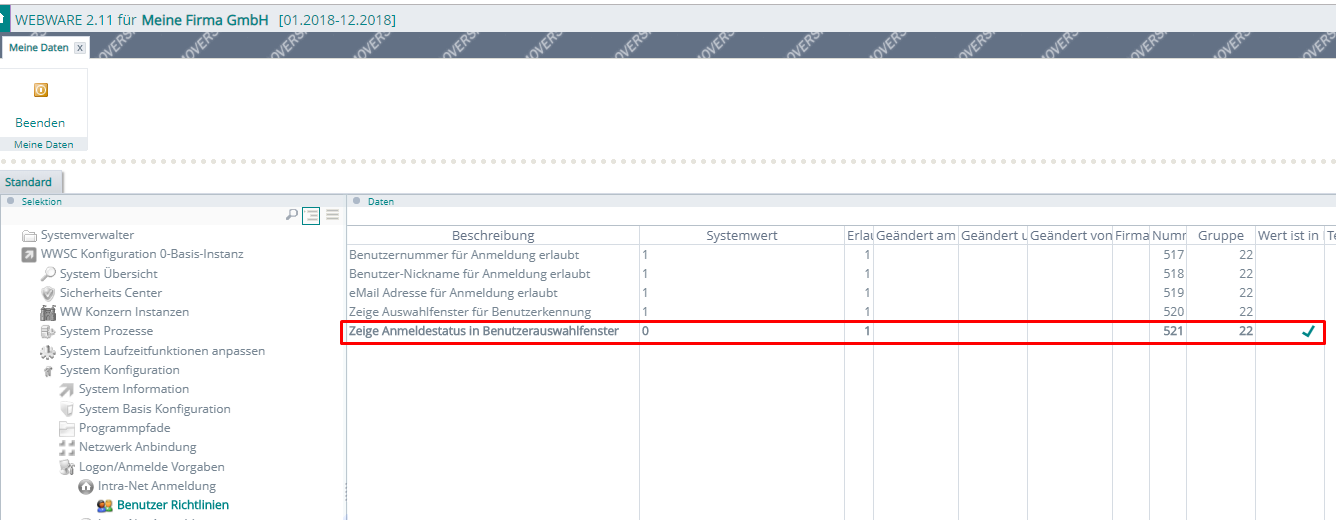
Task: Click the Benutzer Richtlinien users icon
Action: [x=105, y=506]
